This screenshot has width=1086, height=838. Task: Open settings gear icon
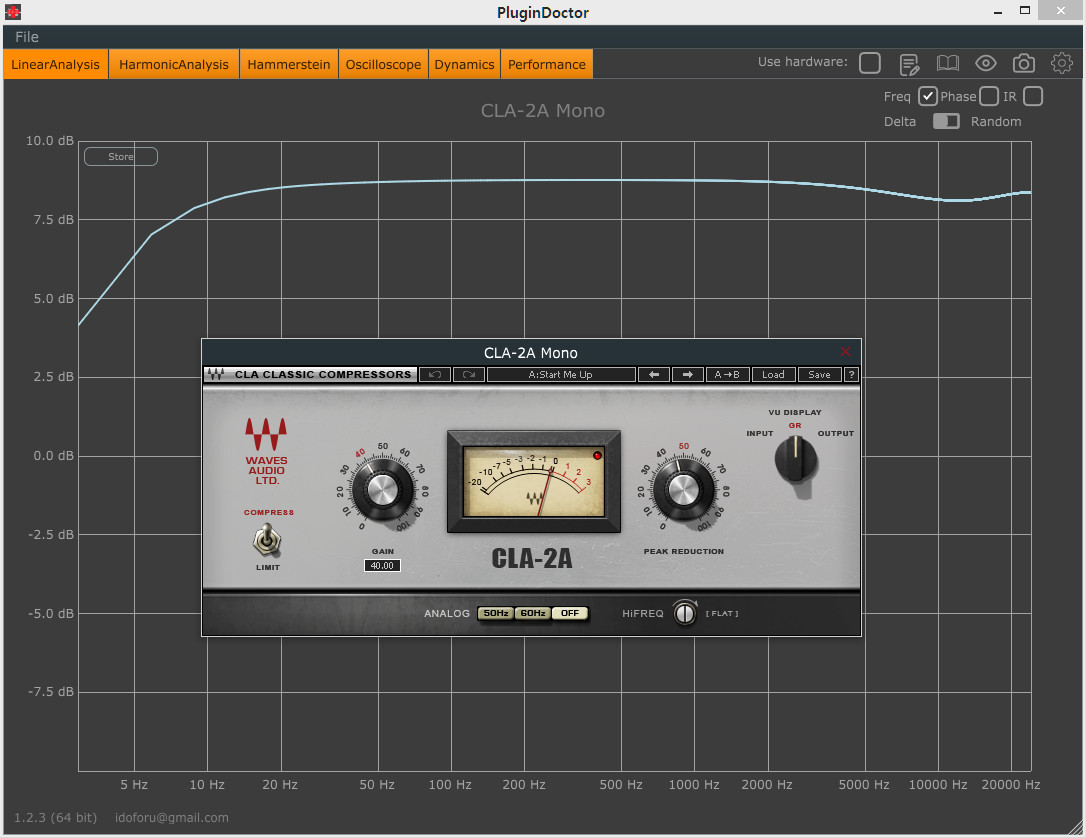click(1061, 64)
